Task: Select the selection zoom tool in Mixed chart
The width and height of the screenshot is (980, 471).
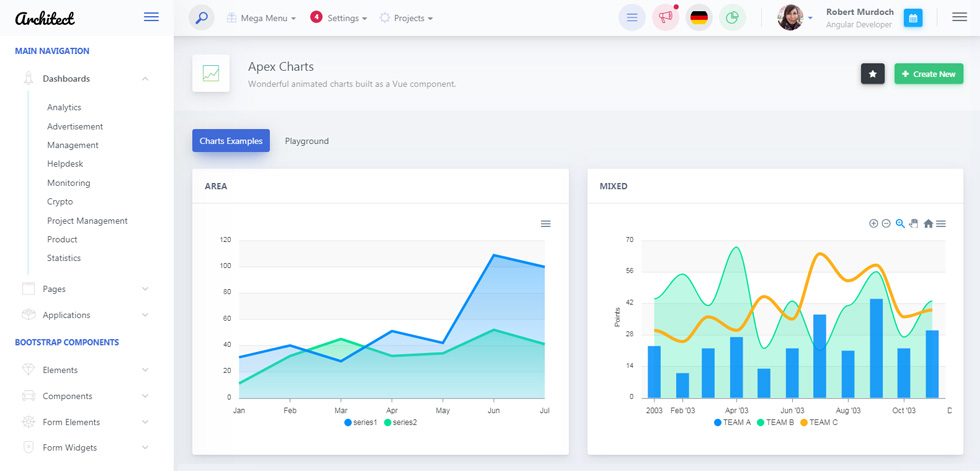Action: [x=900, y=224]
